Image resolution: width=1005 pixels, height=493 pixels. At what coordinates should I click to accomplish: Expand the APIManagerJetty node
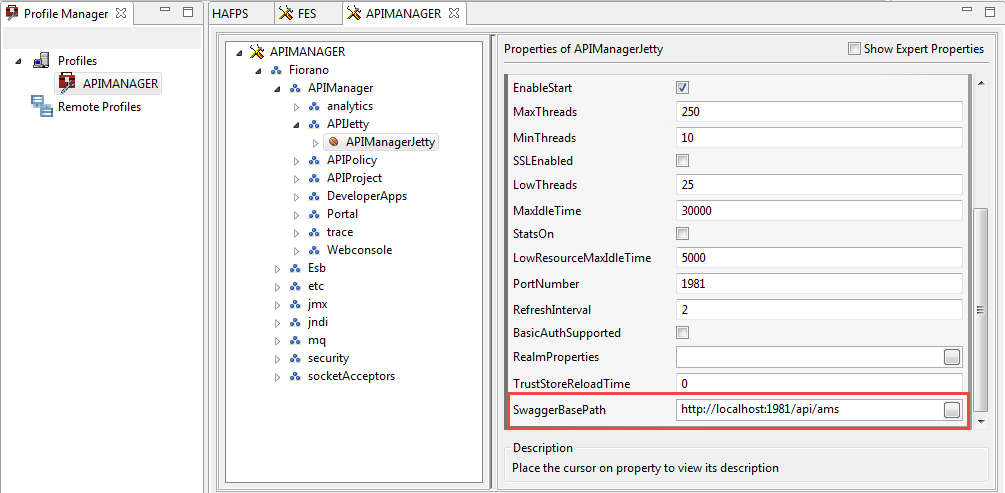315,142
